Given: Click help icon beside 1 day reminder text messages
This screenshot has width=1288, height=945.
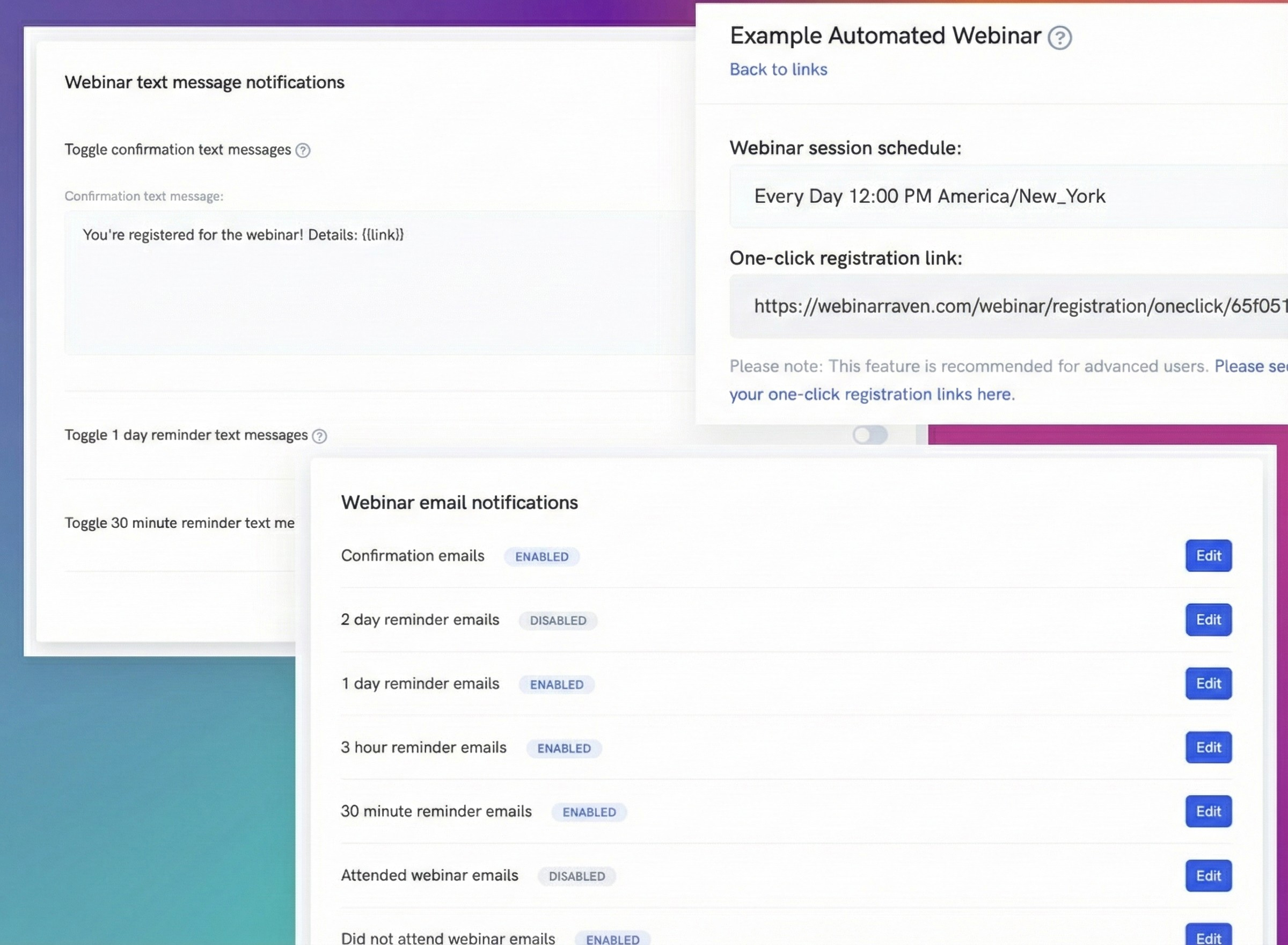Looking at the screenshot, I should point(319,436).
